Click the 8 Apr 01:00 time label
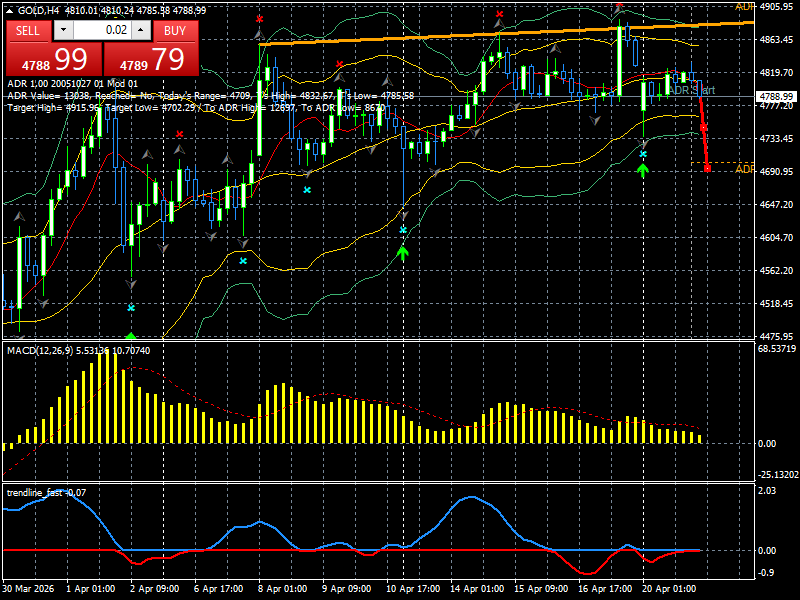The width and height of the screenshot is (800, 600). pos(283,588)
